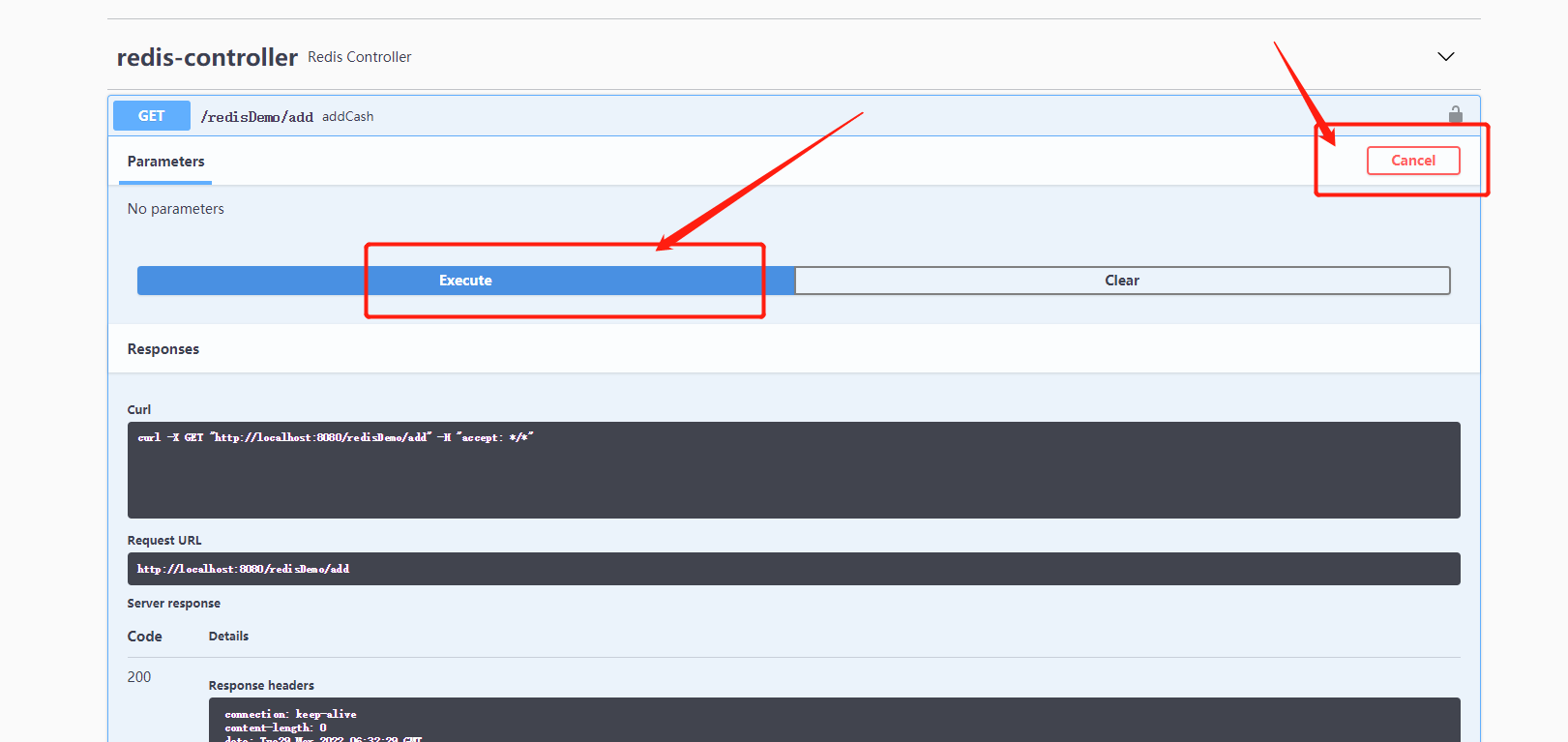
Task: Click the Request URL text box
Action: 793,569
